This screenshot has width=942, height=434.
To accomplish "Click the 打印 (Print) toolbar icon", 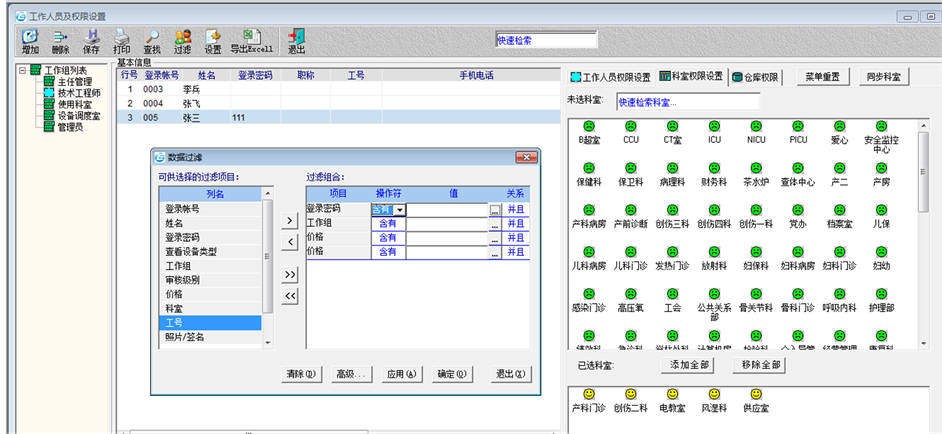I will click(121, 40).
